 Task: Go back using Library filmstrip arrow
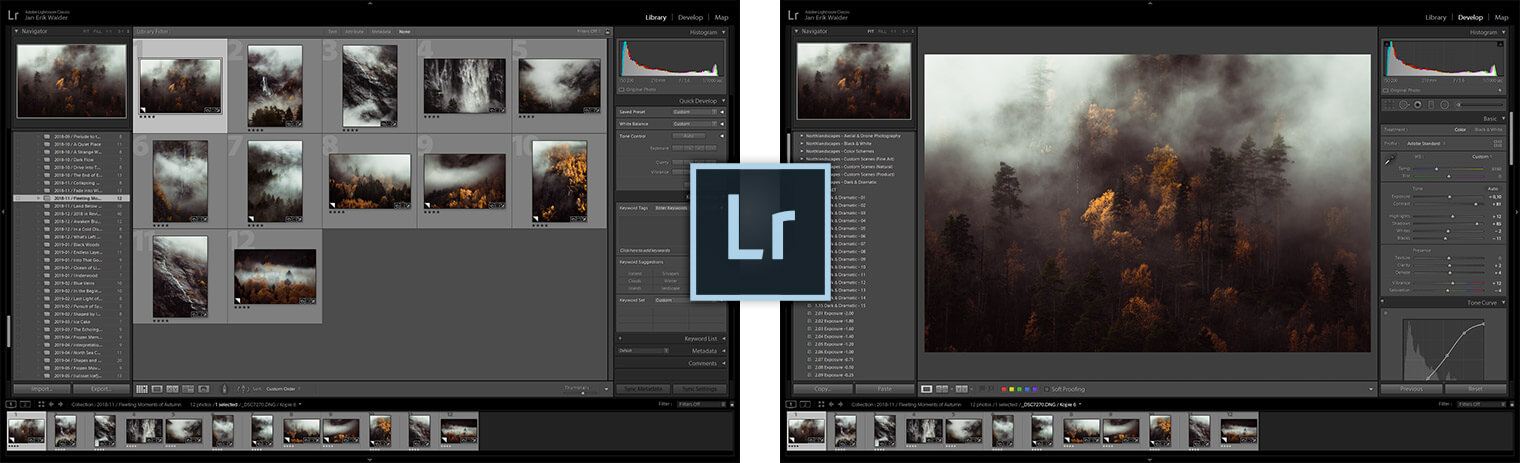[51, 404]
